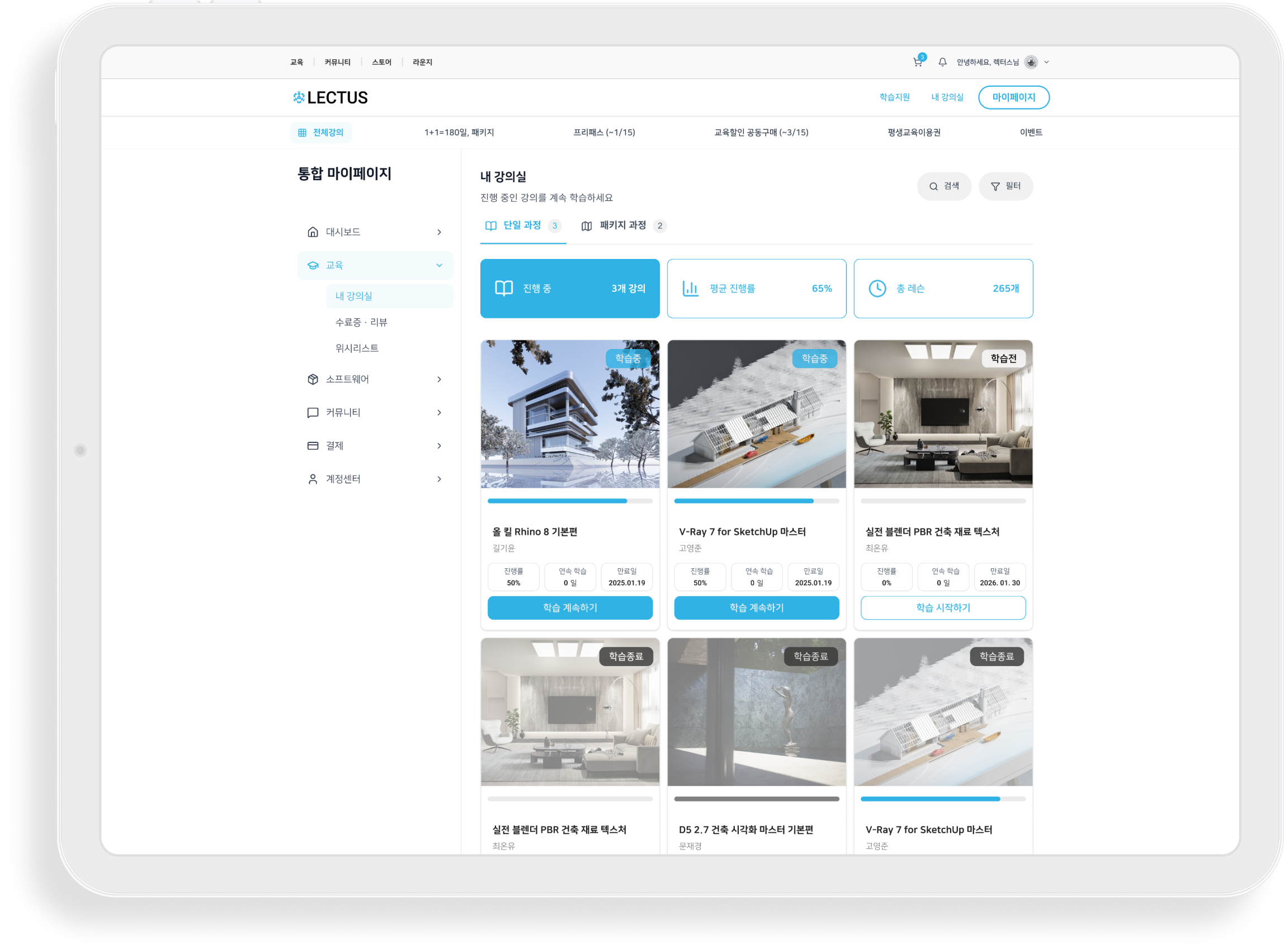Click the LECTUS logo
The width and height of the screenshot is (1284, 952).
tap(330, 97)
